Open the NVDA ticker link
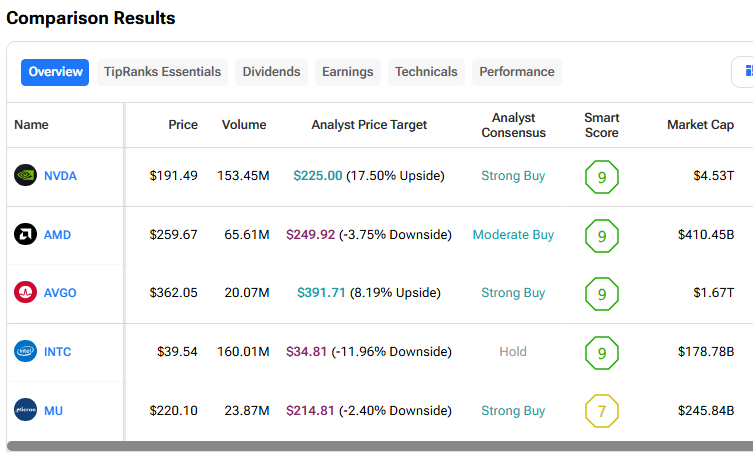753x461 pixels. (60, 176)
